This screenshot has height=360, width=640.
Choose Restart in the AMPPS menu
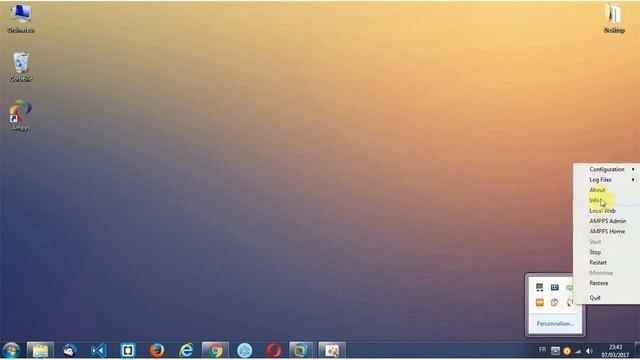point(607,262)
